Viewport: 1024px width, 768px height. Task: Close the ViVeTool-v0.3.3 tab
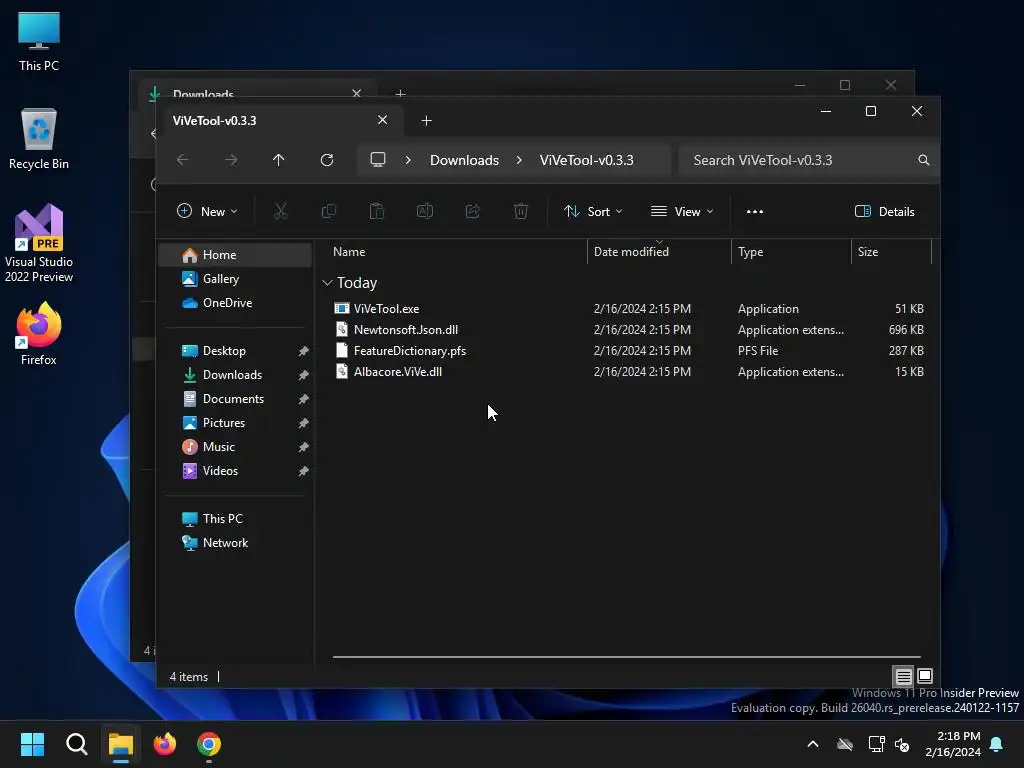[x=382, y=120]
